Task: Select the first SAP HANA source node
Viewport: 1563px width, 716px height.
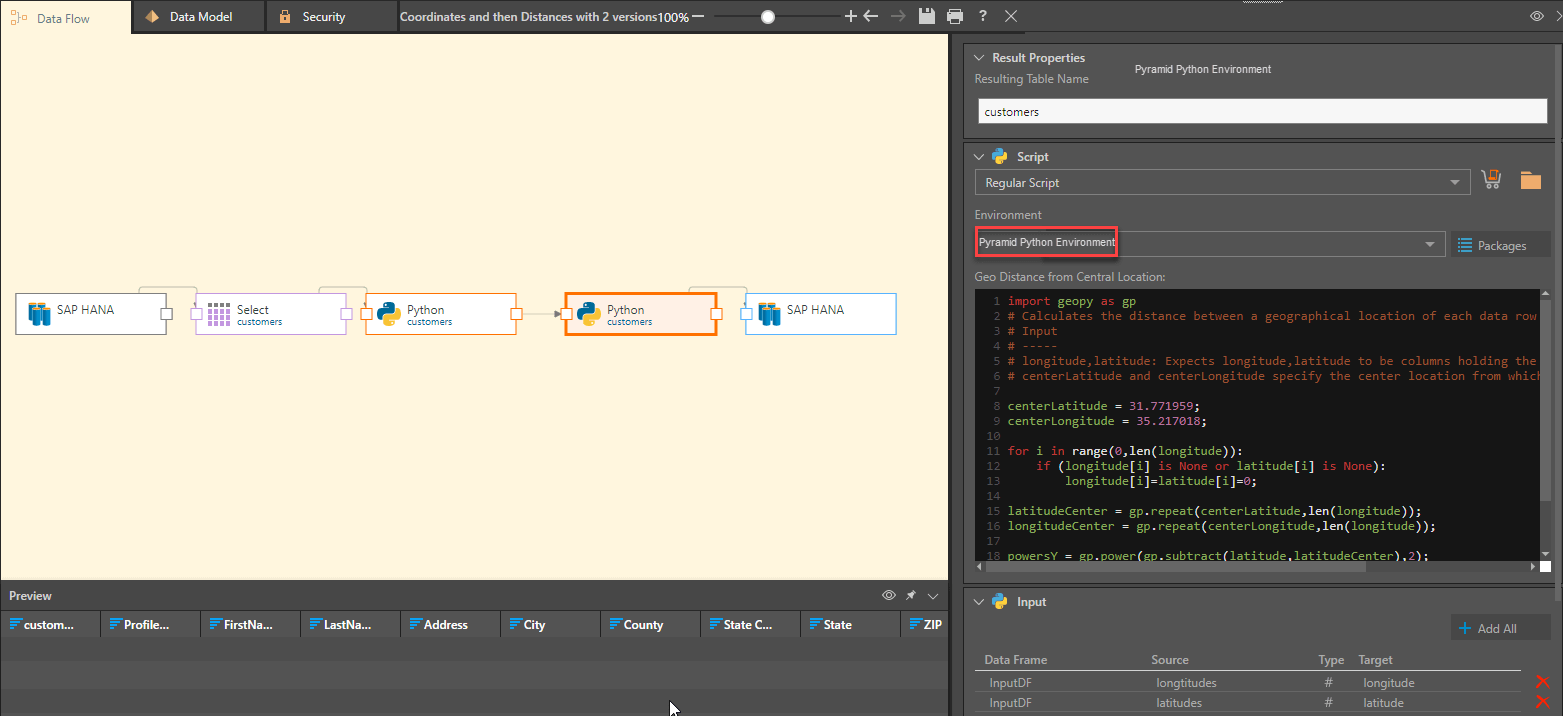Action: pos(91,314)
